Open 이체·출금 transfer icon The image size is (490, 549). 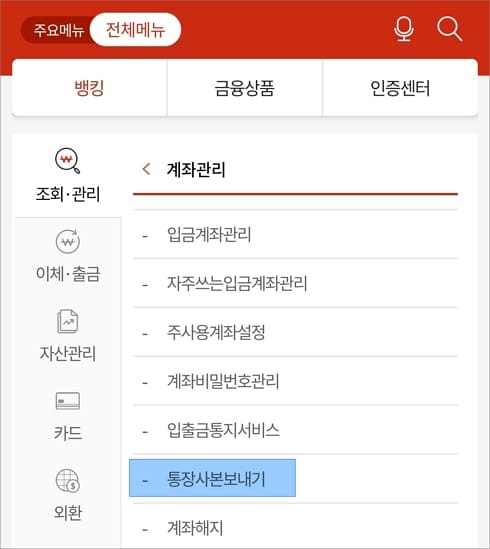tap(68, 241)
